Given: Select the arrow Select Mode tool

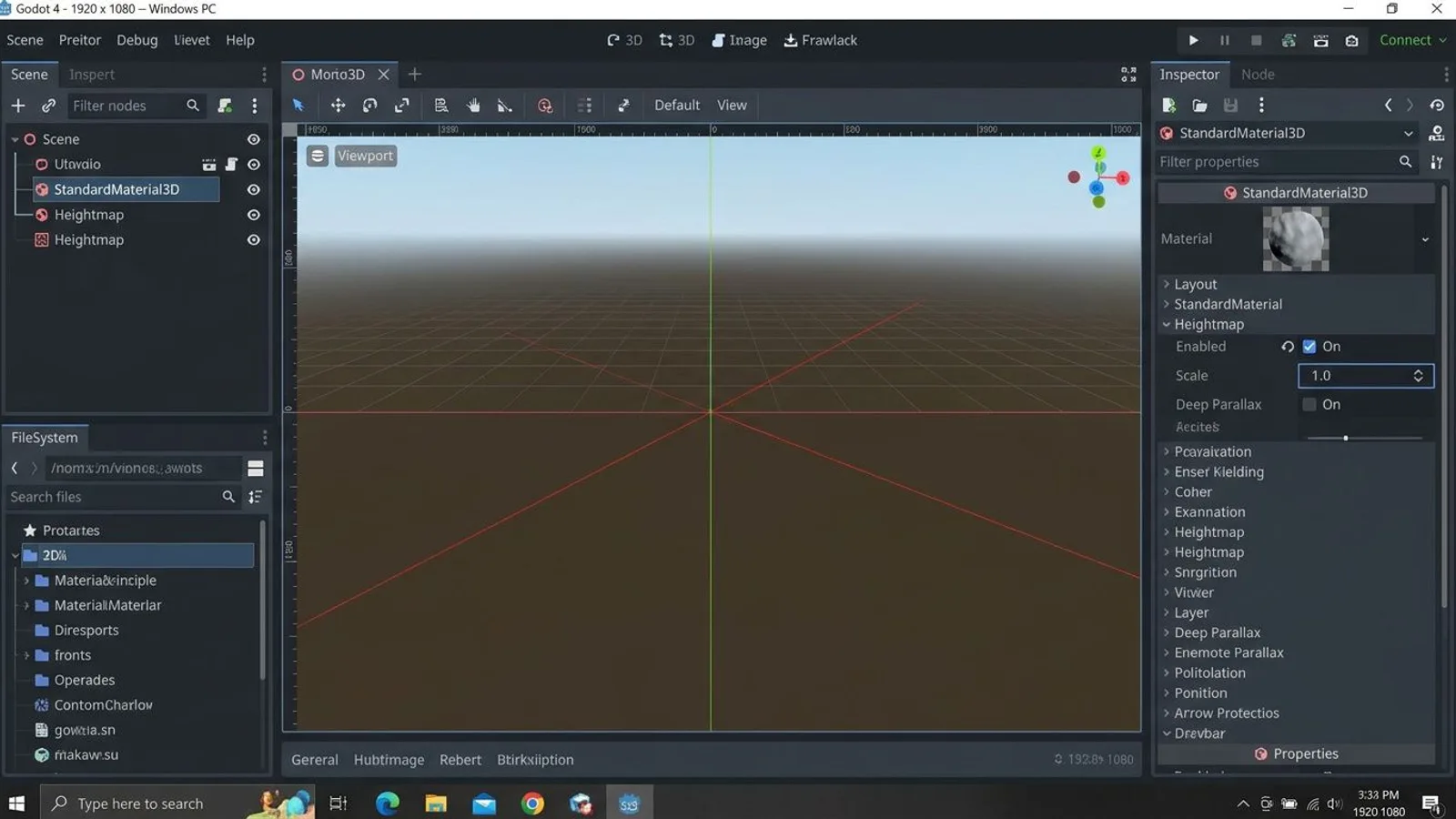Looking at the screenshot, I should pos(298,106).
